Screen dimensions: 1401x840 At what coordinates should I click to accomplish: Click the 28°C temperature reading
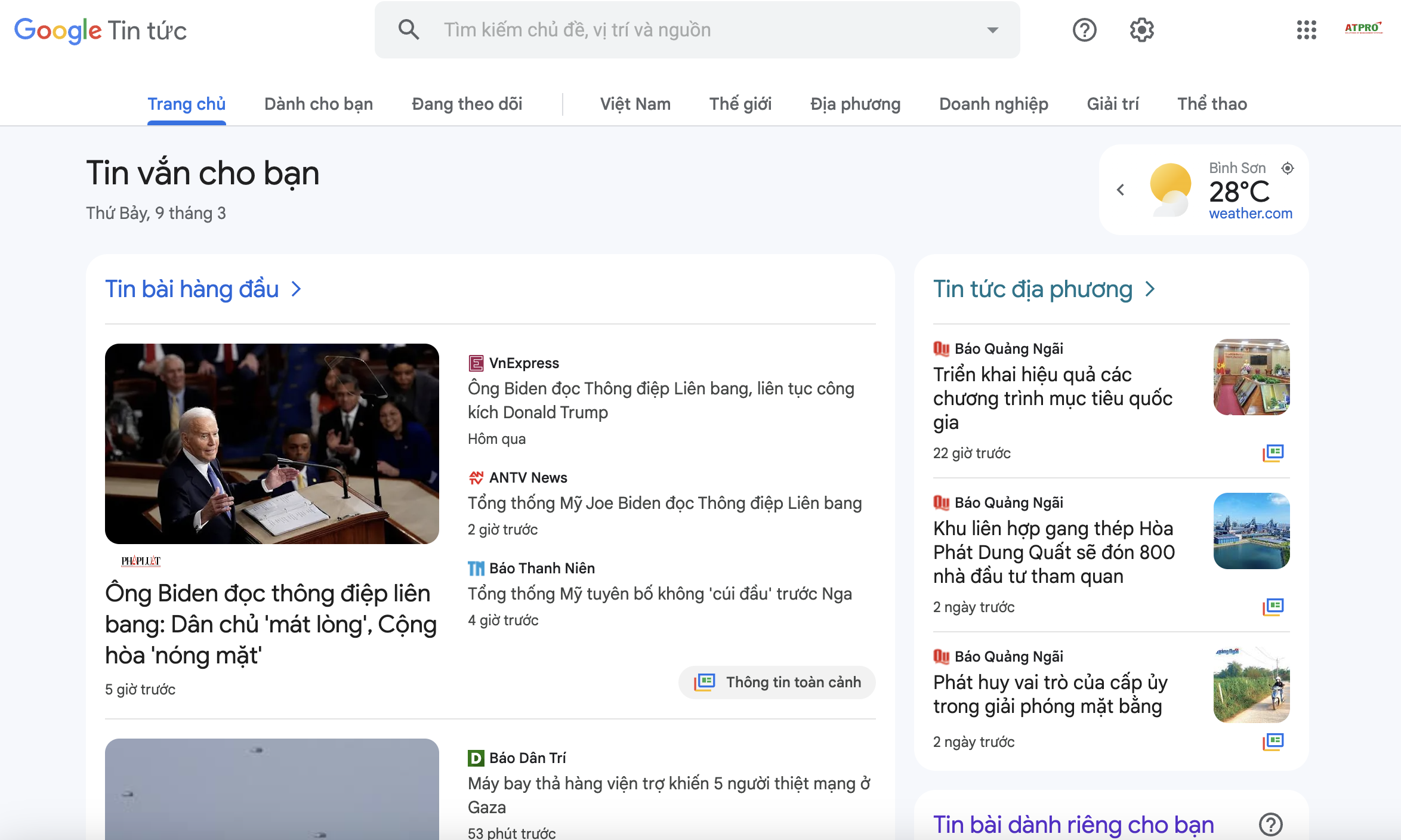pyautogui.click(x=1239, y=192)
